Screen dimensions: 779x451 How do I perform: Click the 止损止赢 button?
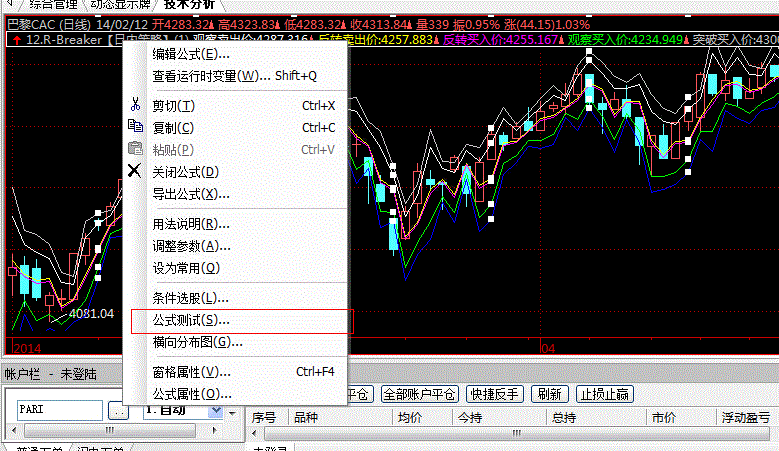pos(605,394)
